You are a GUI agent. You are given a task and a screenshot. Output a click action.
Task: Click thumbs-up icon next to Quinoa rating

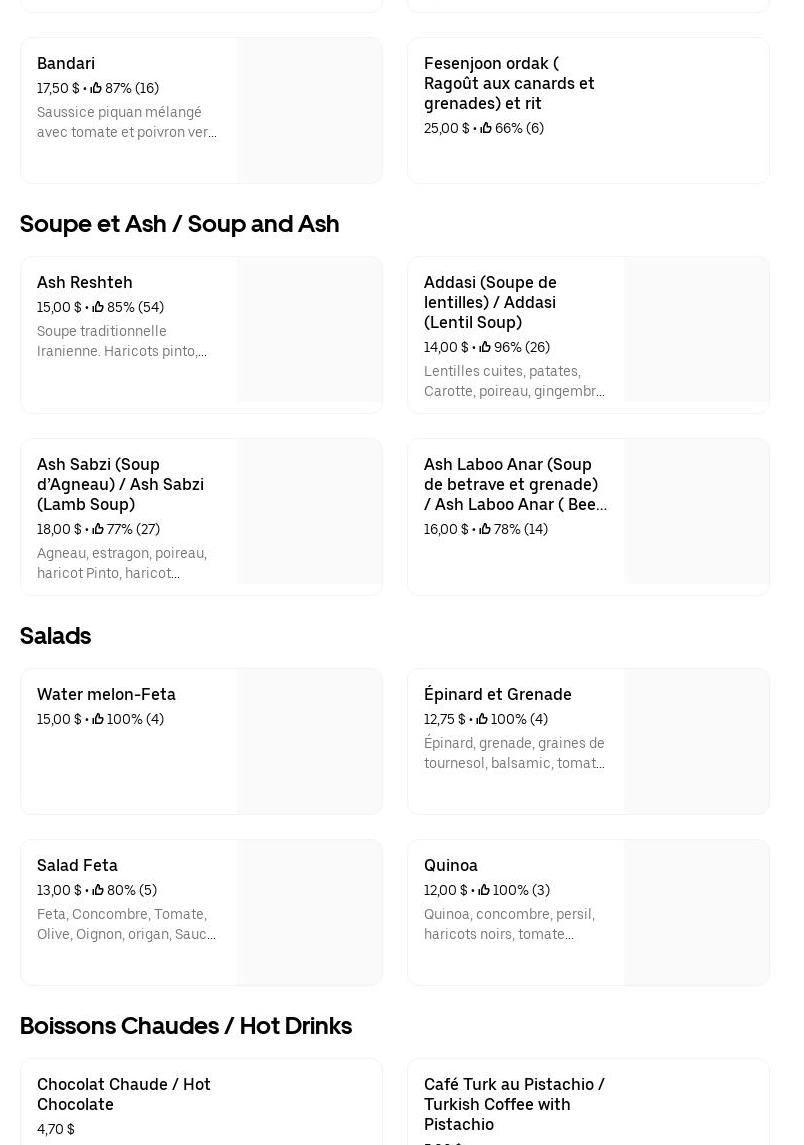coord(483,890)
